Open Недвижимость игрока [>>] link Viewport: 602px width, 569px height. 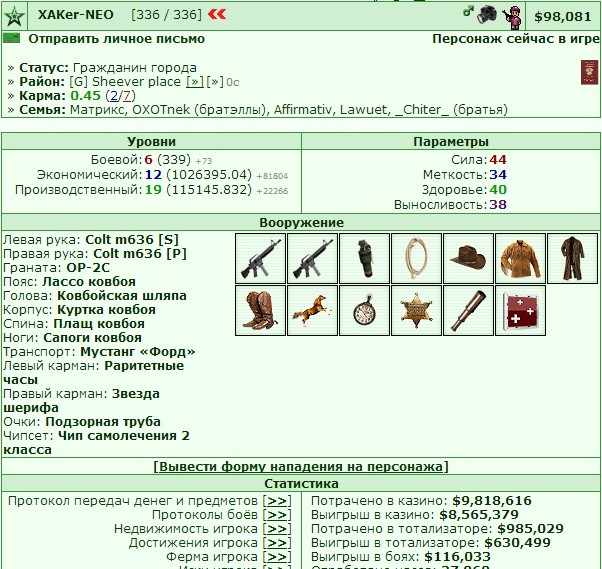tap(277, 529)
